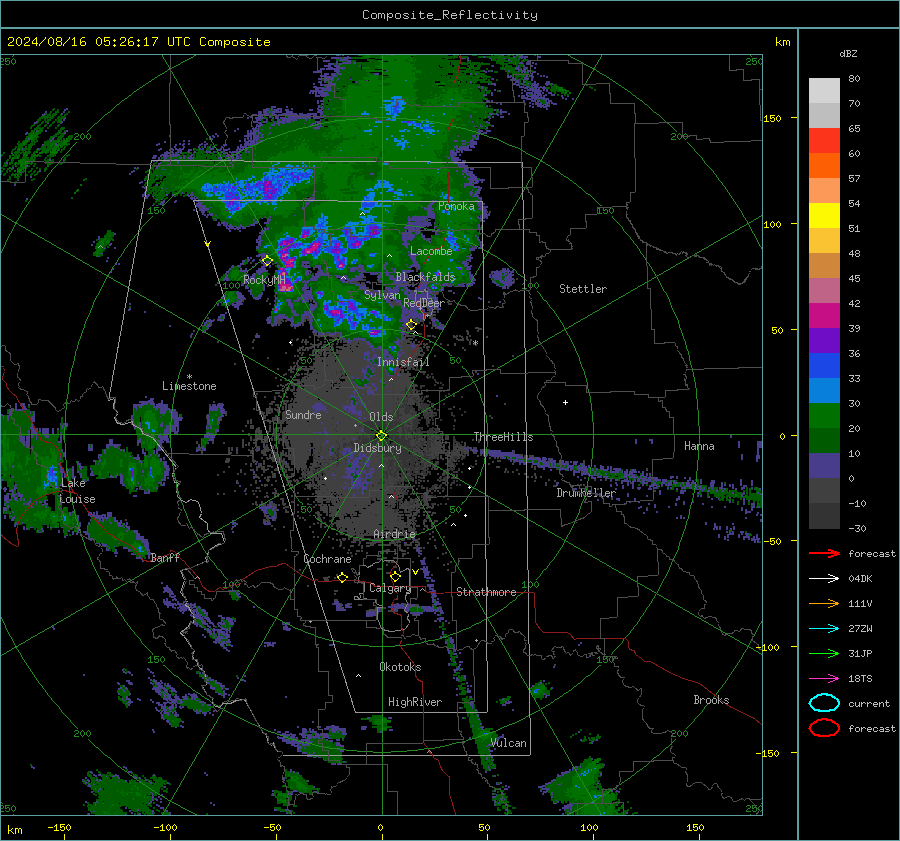Click the HighRiver label
Screen dimensions: 900x841
[x=415, y=702]
